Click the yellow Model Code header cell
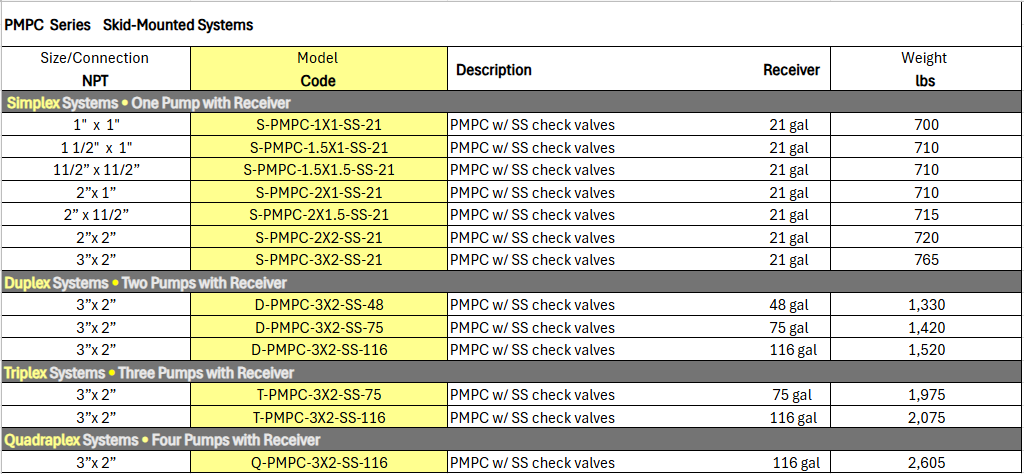The image size is (1024, 474). [319, 69]
